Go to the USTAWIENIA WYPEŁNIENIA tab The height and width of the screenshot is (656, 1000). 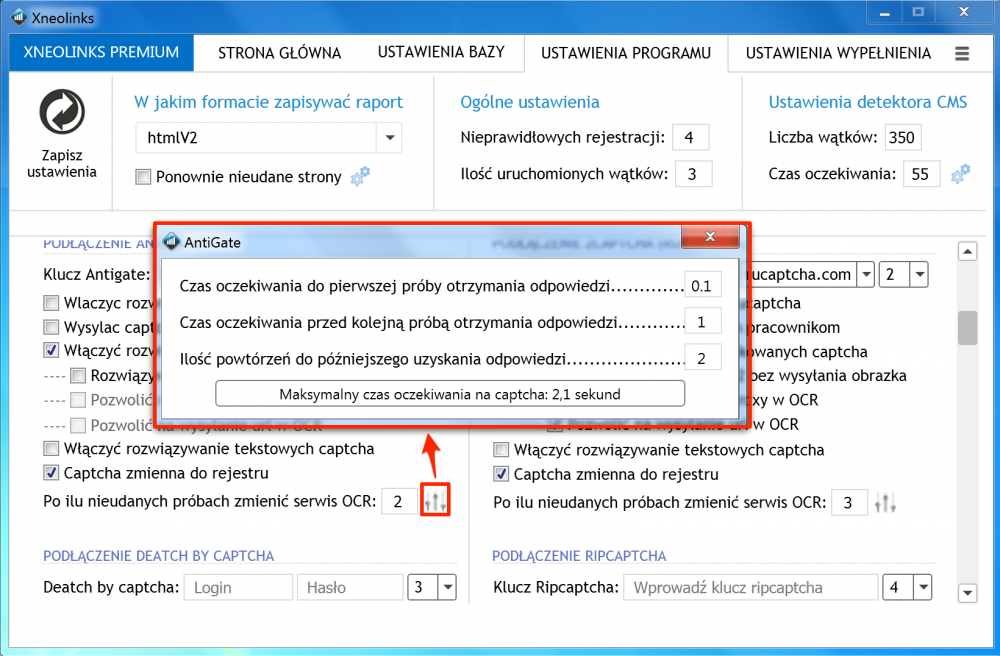tap(838, 53)
